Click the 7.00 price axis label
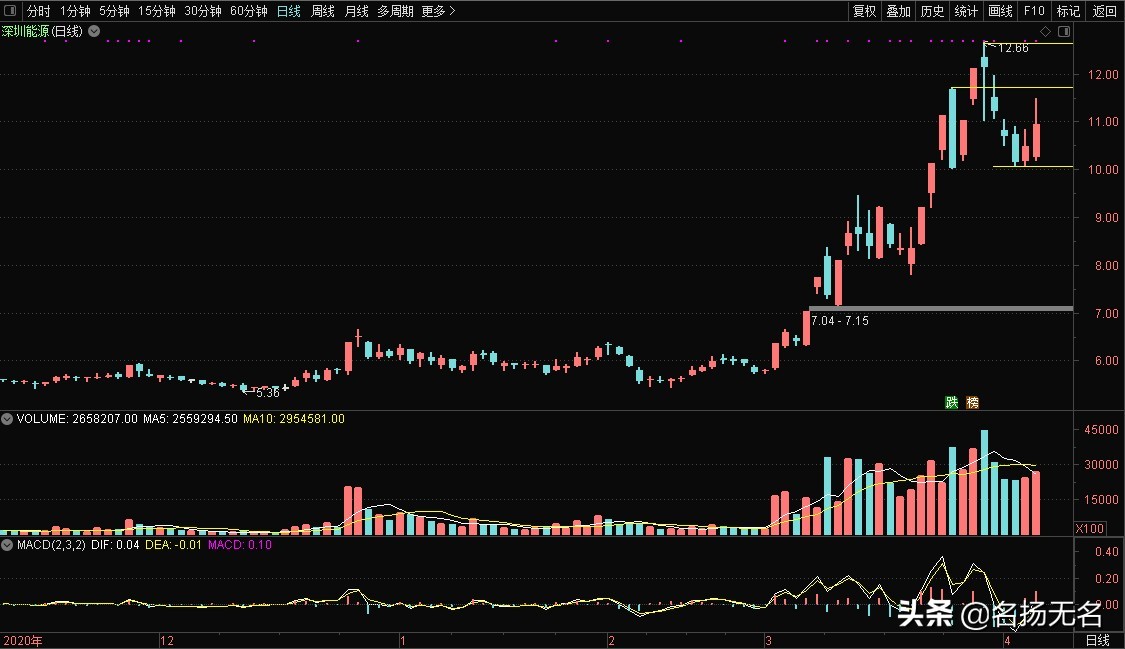The image size is (1125, 649). tap(1106, 313)
